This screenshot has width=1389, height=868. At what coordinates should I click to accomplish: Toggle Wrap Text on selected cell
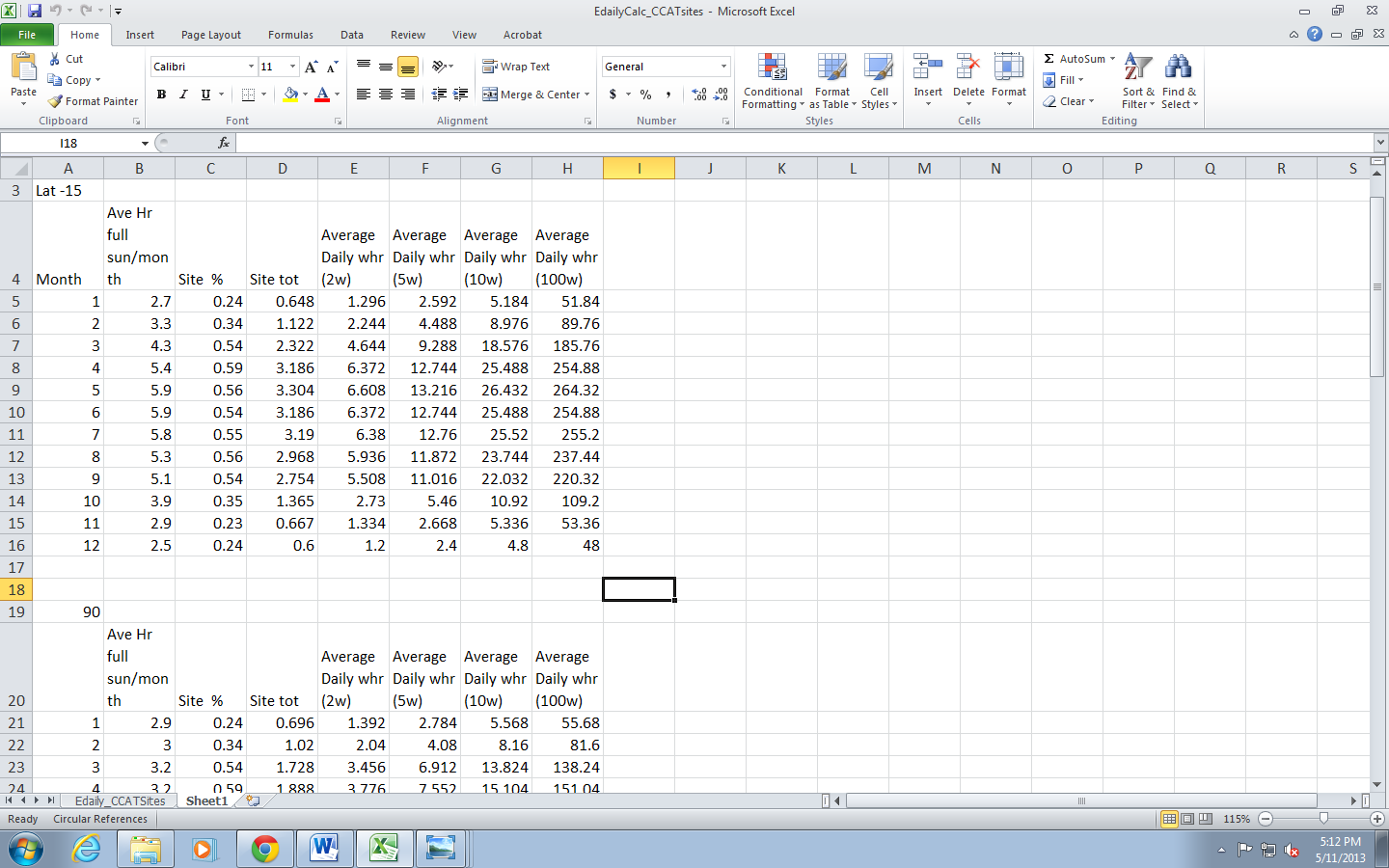pyautogui.click(x=516, y=67)
